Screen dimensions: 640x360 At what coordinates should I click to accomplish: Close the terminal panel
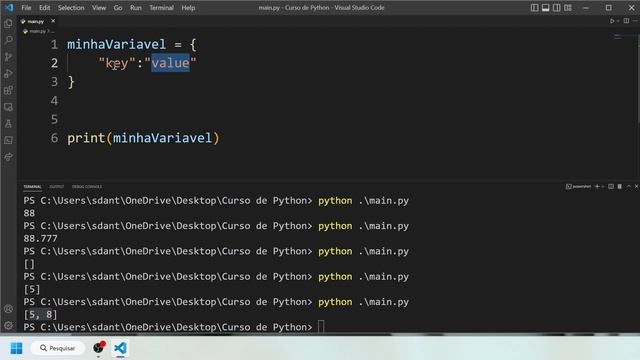pos(636,187)
